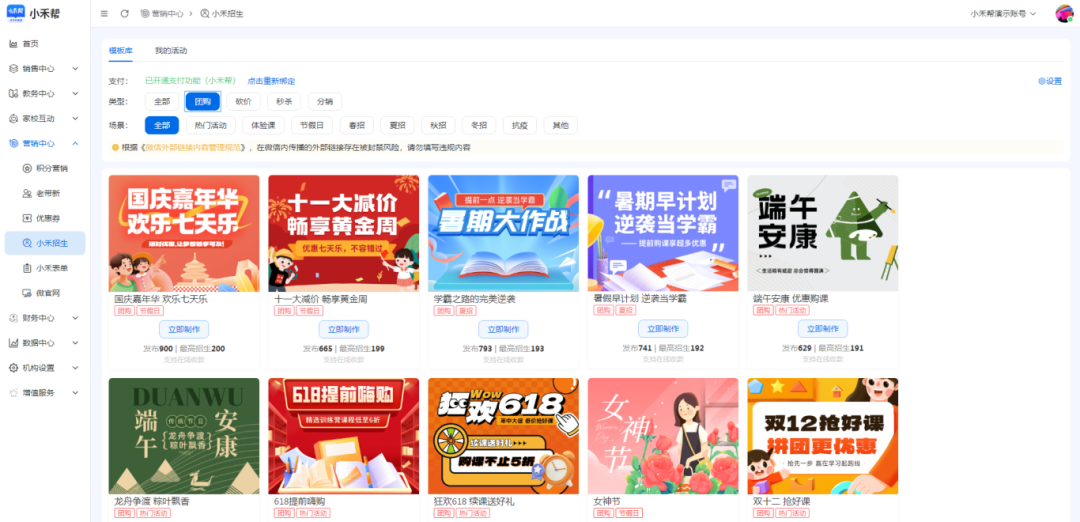Select scene filter 春招
The image size is (1080, 522).
pyautogui.click(x=357, y=125)
